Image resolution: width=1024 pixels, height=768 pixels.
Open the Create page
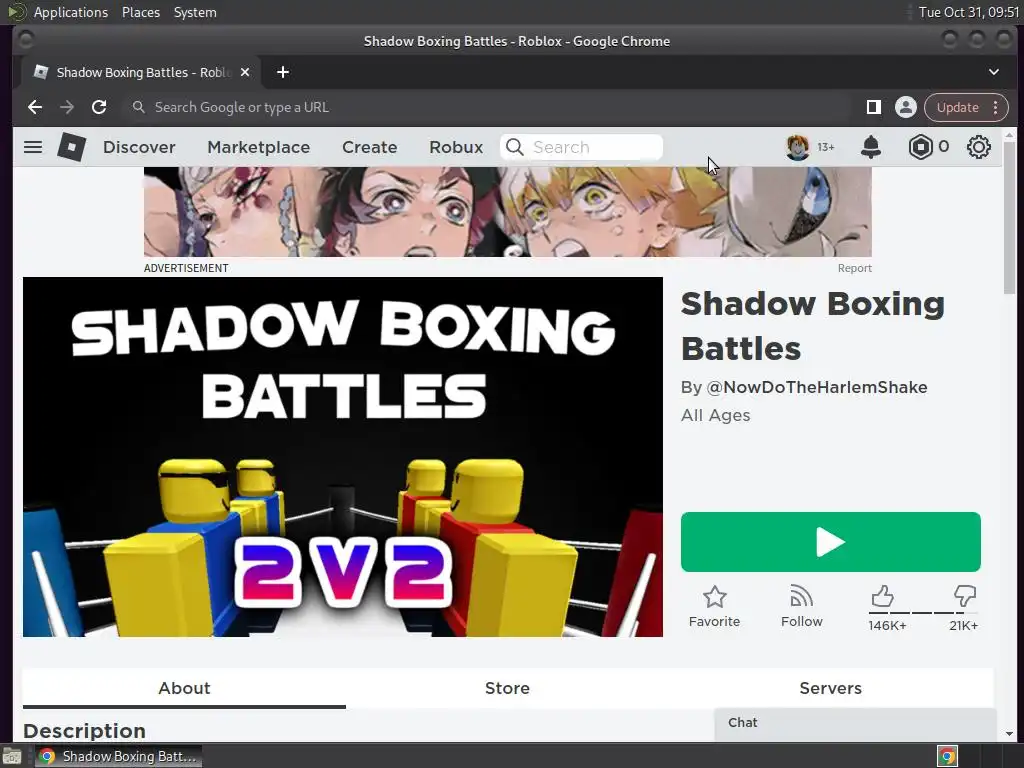[370, 147]
